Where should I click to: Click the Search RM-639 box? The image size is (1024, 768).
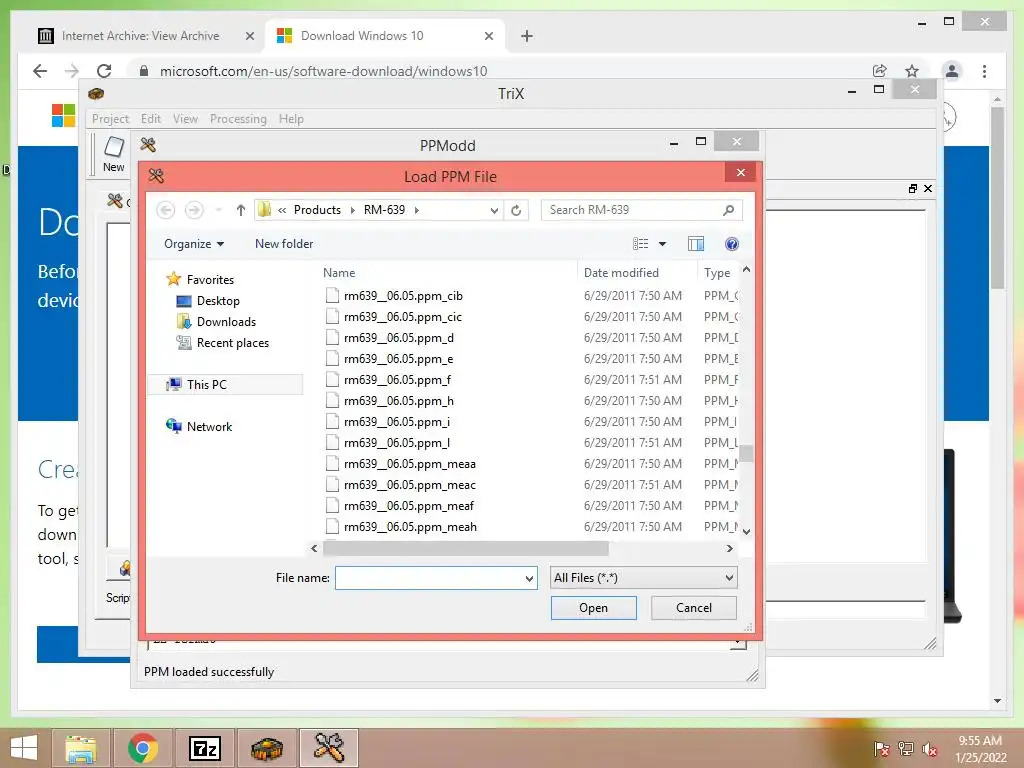641,210
